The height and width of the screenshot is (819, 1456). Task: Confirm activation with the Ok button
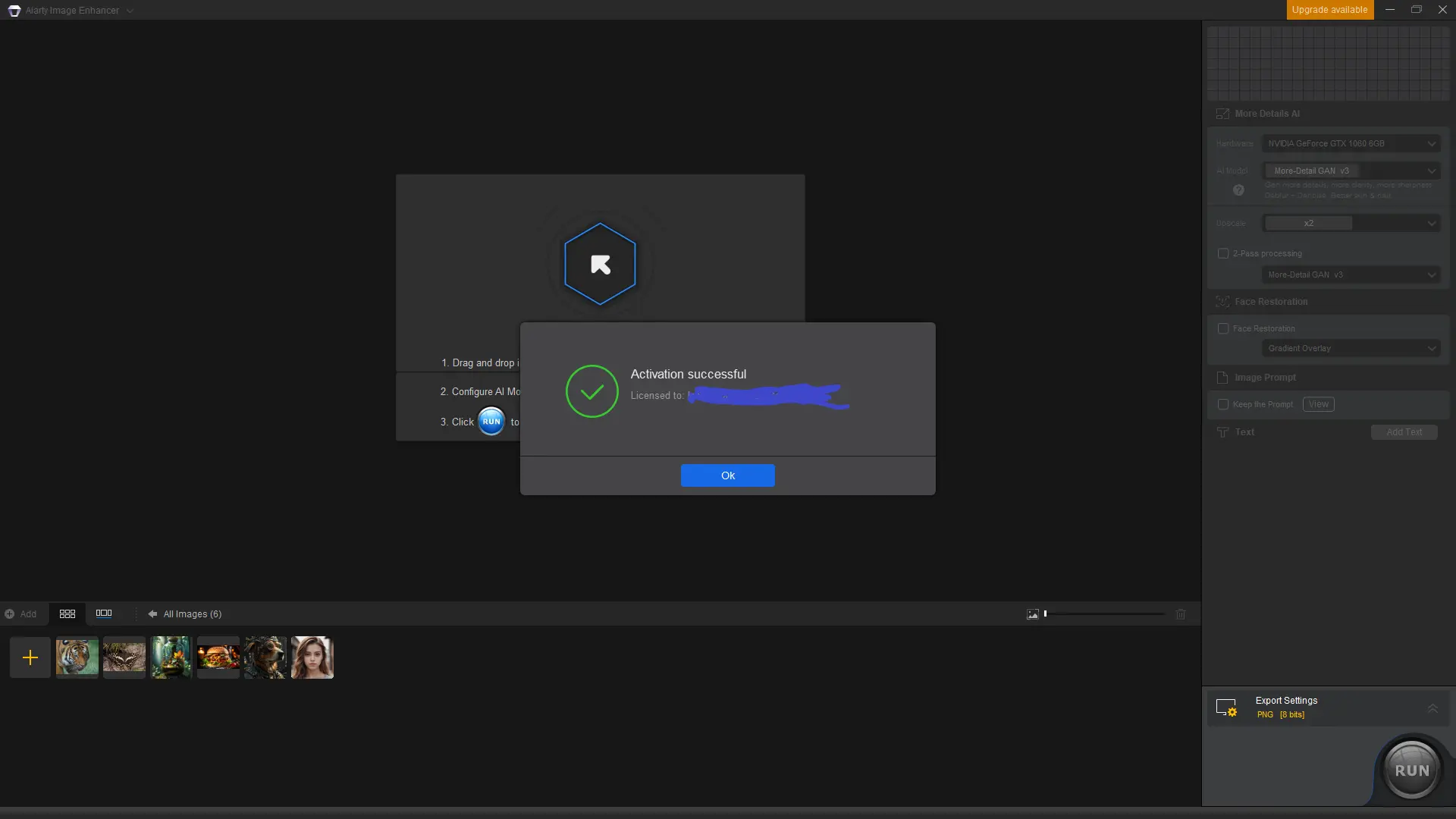coord(727,475)
